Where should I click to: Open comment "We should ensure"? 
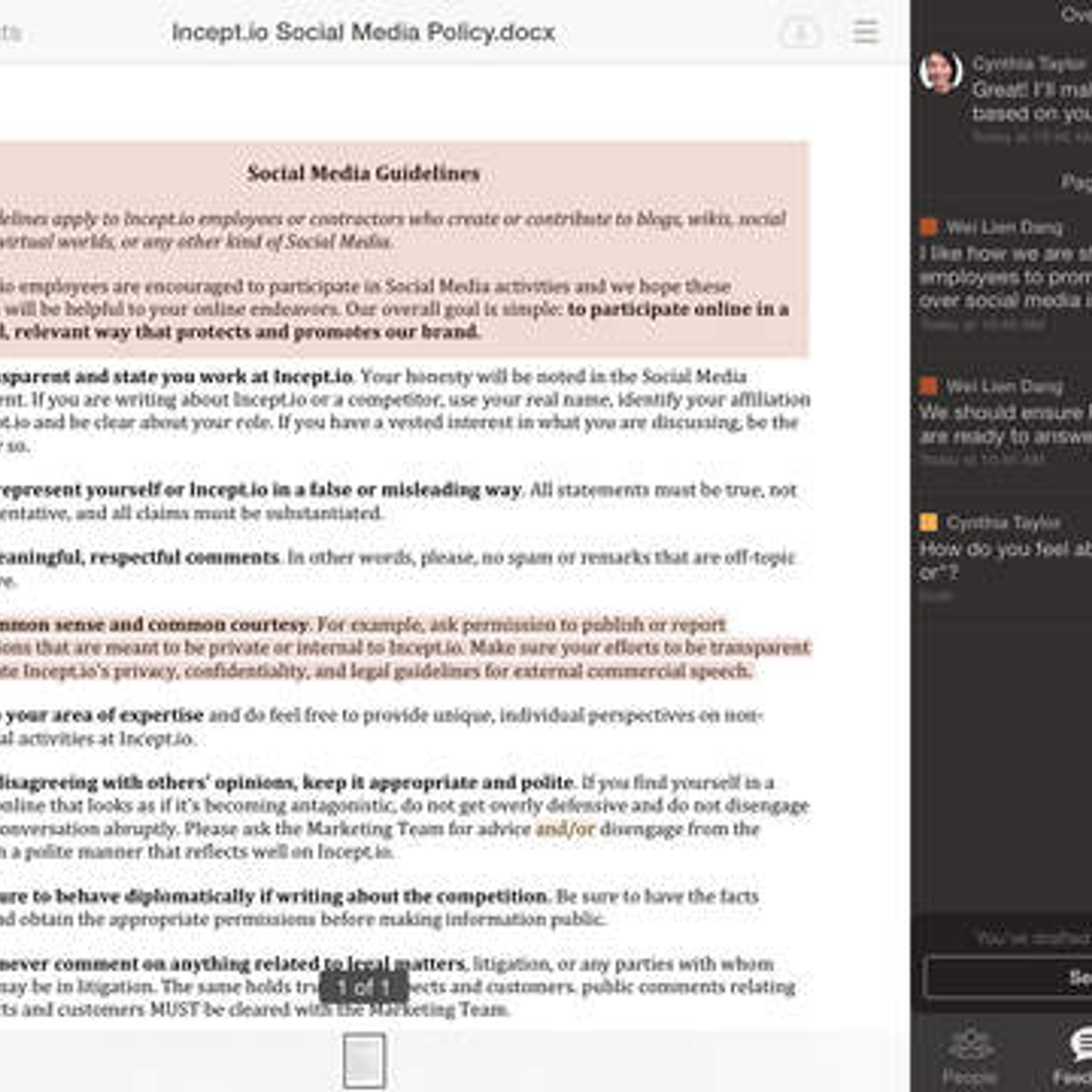(1005, 424)
